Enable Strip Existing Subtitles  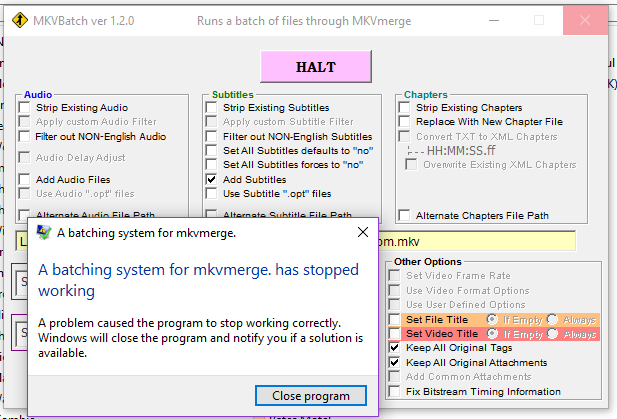coord(211,107)
